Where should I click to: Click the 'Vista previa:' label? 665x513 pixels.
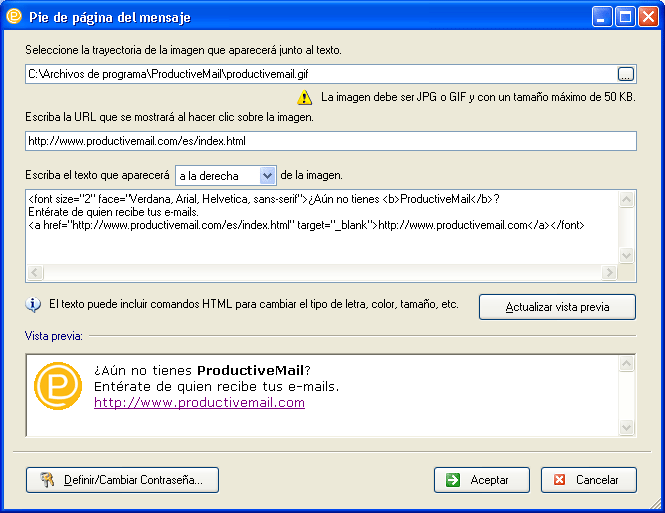[54, 336]
